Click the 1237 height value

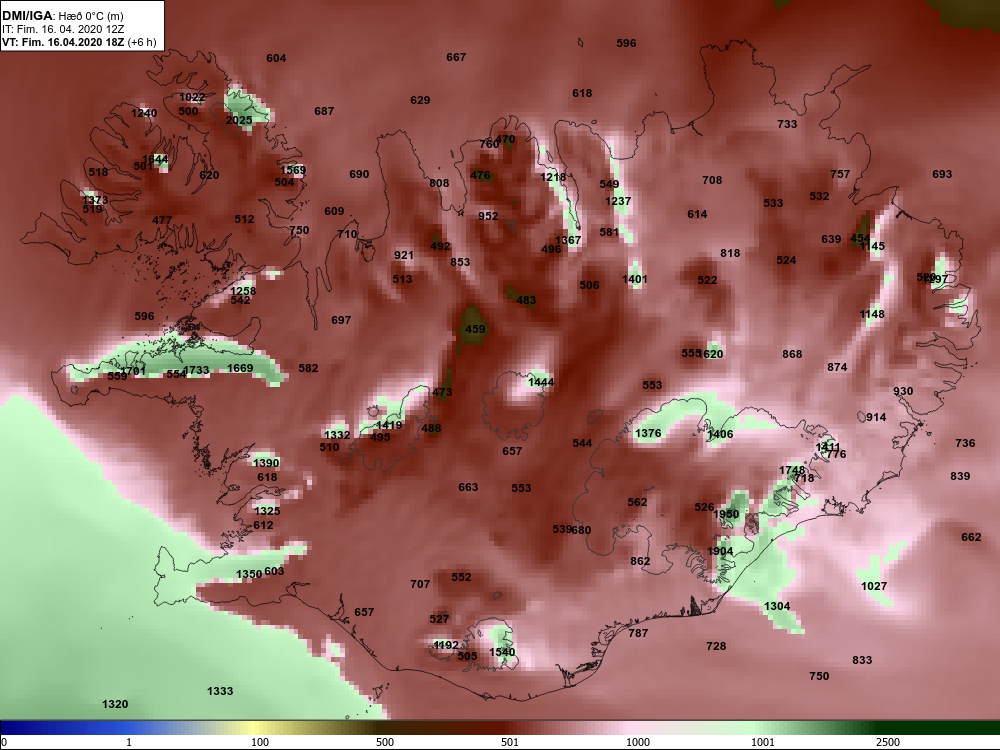click(x=618, y=201)
